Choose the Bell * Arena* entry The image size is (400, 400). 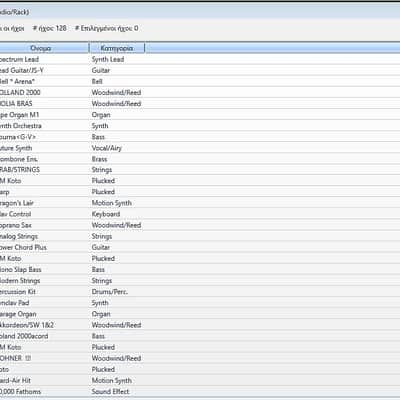pos(200,81)
